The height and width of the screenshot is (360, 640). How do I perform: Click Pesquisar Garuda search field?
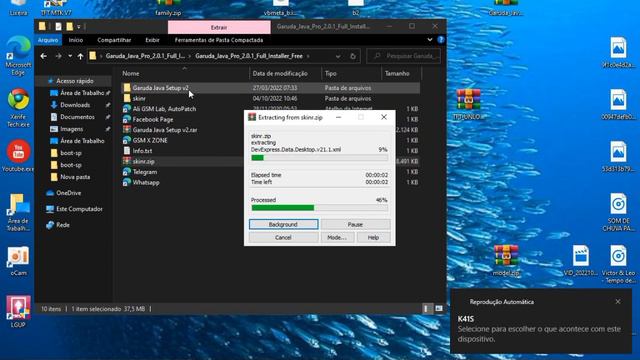tap(404, 56)
